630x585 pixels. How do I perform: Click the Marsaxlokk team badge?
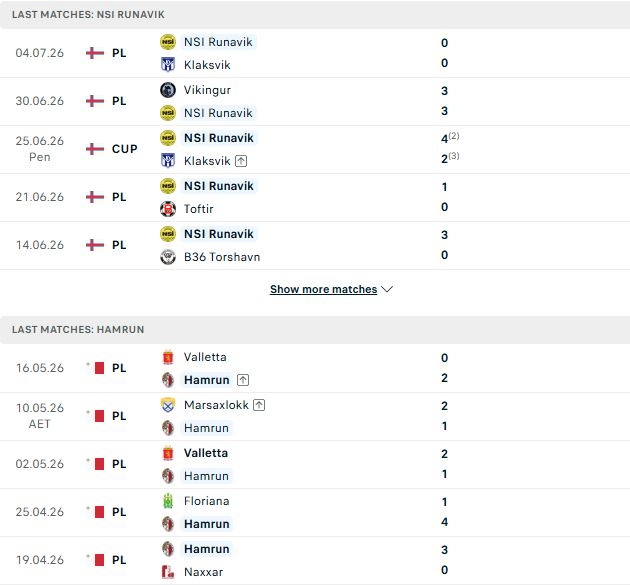pos(168,405)
